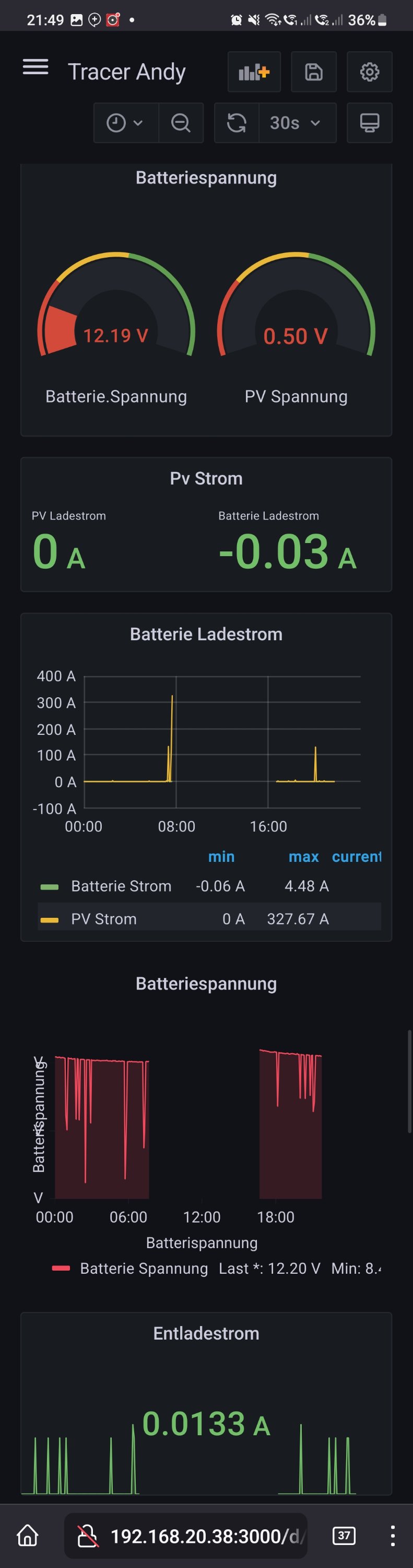Open the browser tabs counter showing 37

(x=344, y=1536)
